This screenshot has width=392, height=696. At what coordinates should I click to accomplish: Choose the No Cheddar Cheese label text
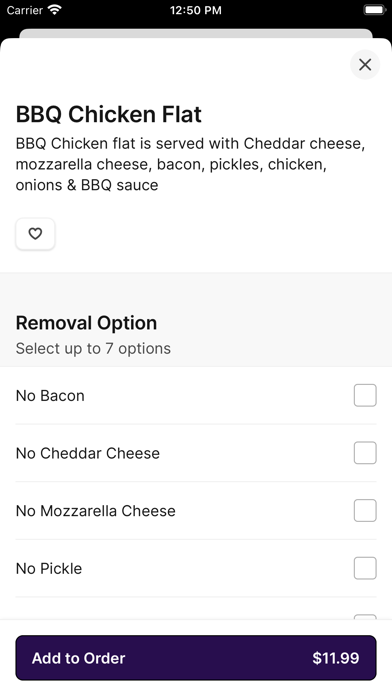88,453
